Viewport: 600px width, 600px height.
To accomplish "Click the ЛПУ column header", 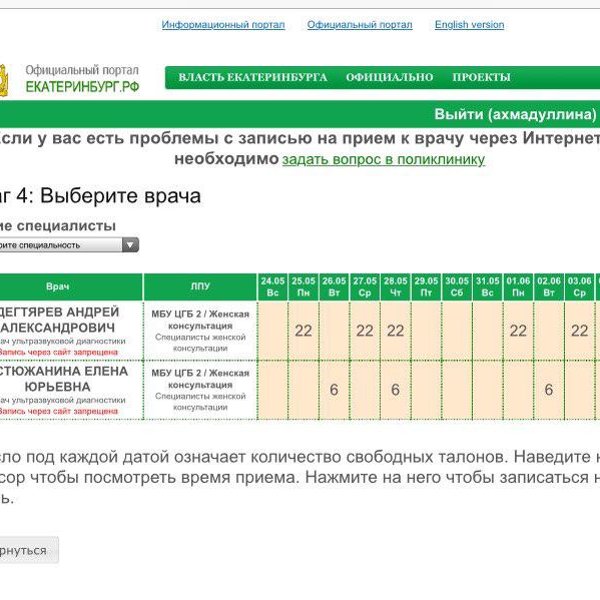I will pos(200,287).
